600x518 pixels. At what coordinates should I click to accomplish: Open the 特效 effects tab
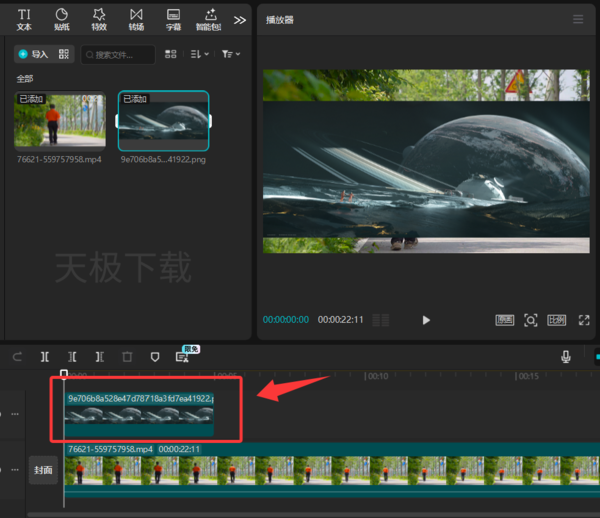pyautogui.click(x=99, y=20)
